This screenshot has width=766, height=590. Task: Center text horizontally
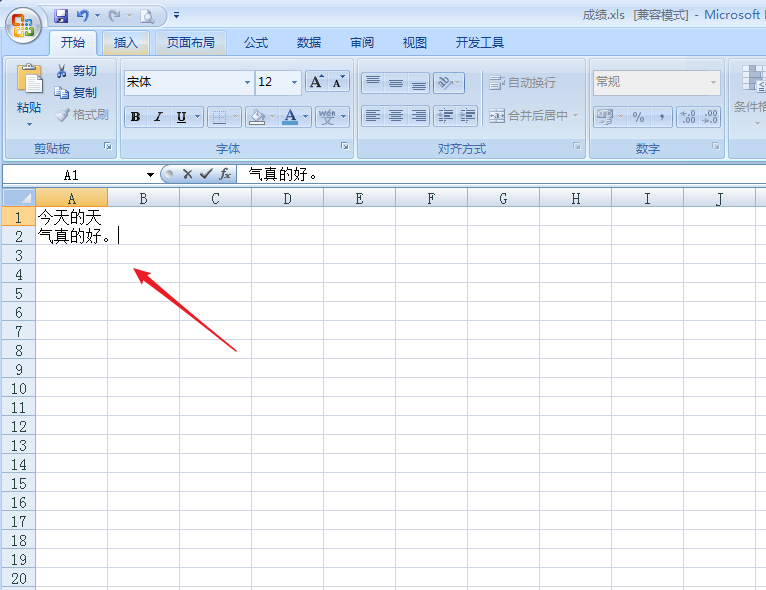click(x=396, y=116)
